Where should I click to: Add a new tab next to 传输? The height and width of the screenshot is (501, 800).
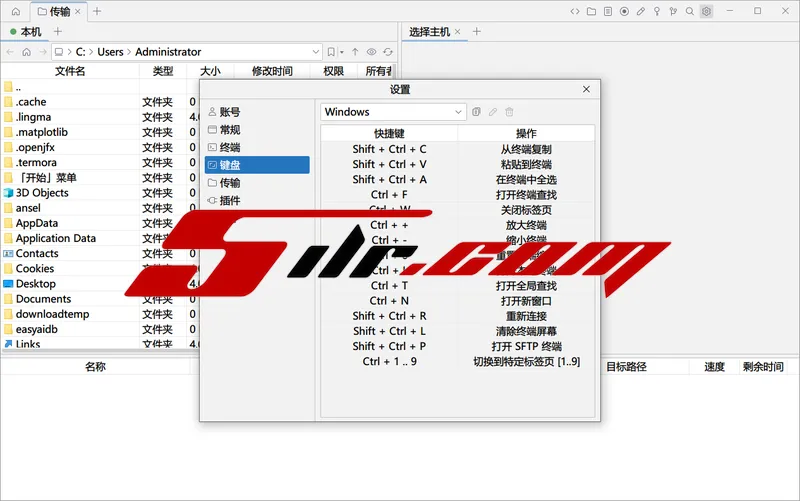[97, 11]
